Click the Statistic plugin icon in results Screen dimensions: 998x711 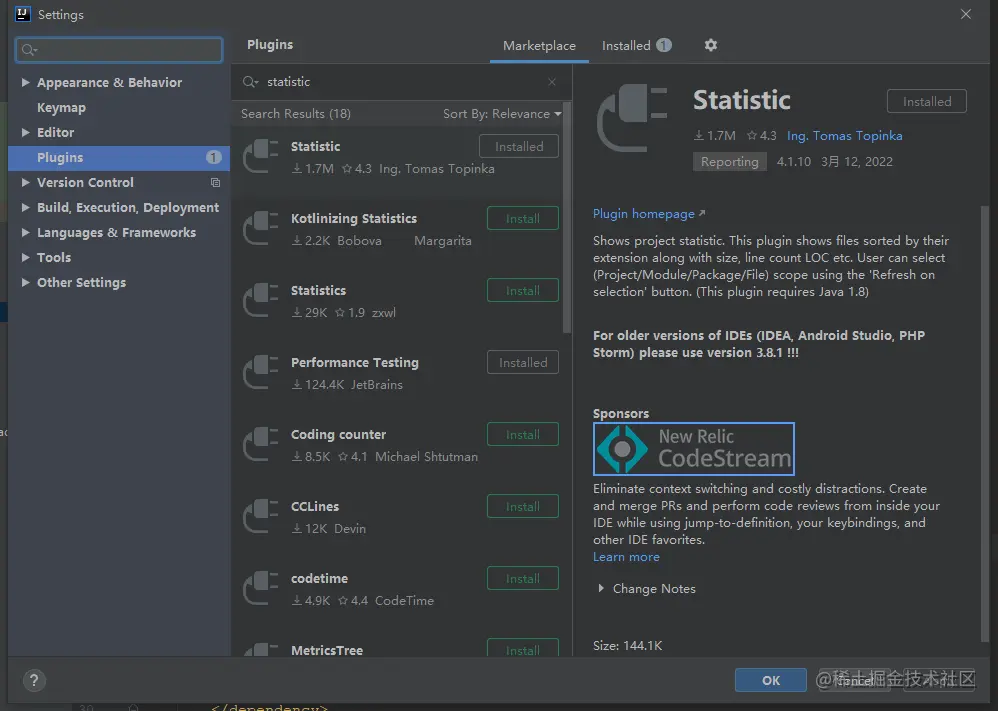click(261, 157)
